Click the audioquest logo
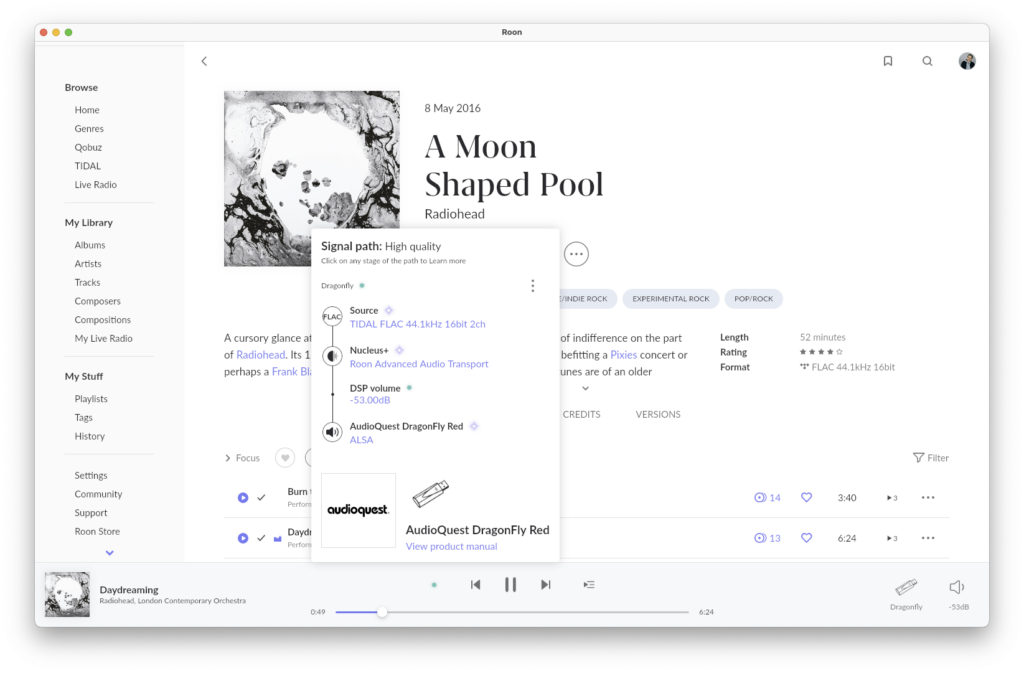The width and height of the screenshot is (1024, 673). pos(359,510)
